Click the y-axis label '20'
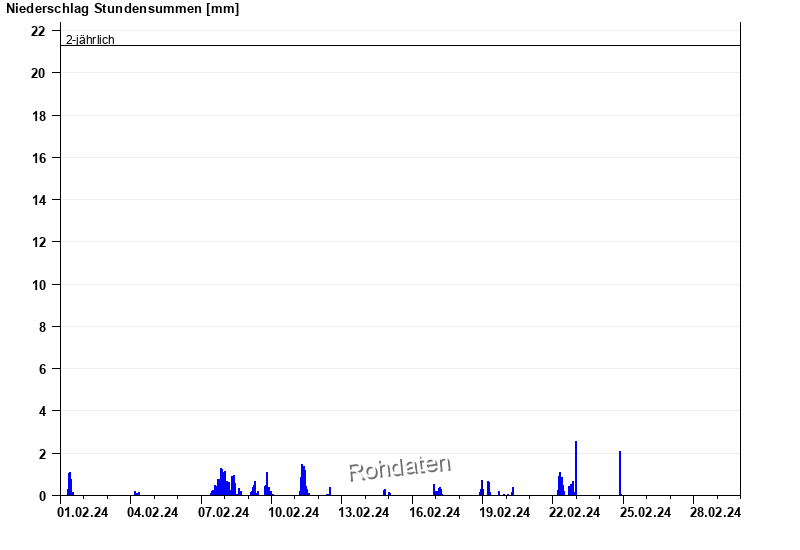Viewport: 800px width, 550px height. coord(38,73)
